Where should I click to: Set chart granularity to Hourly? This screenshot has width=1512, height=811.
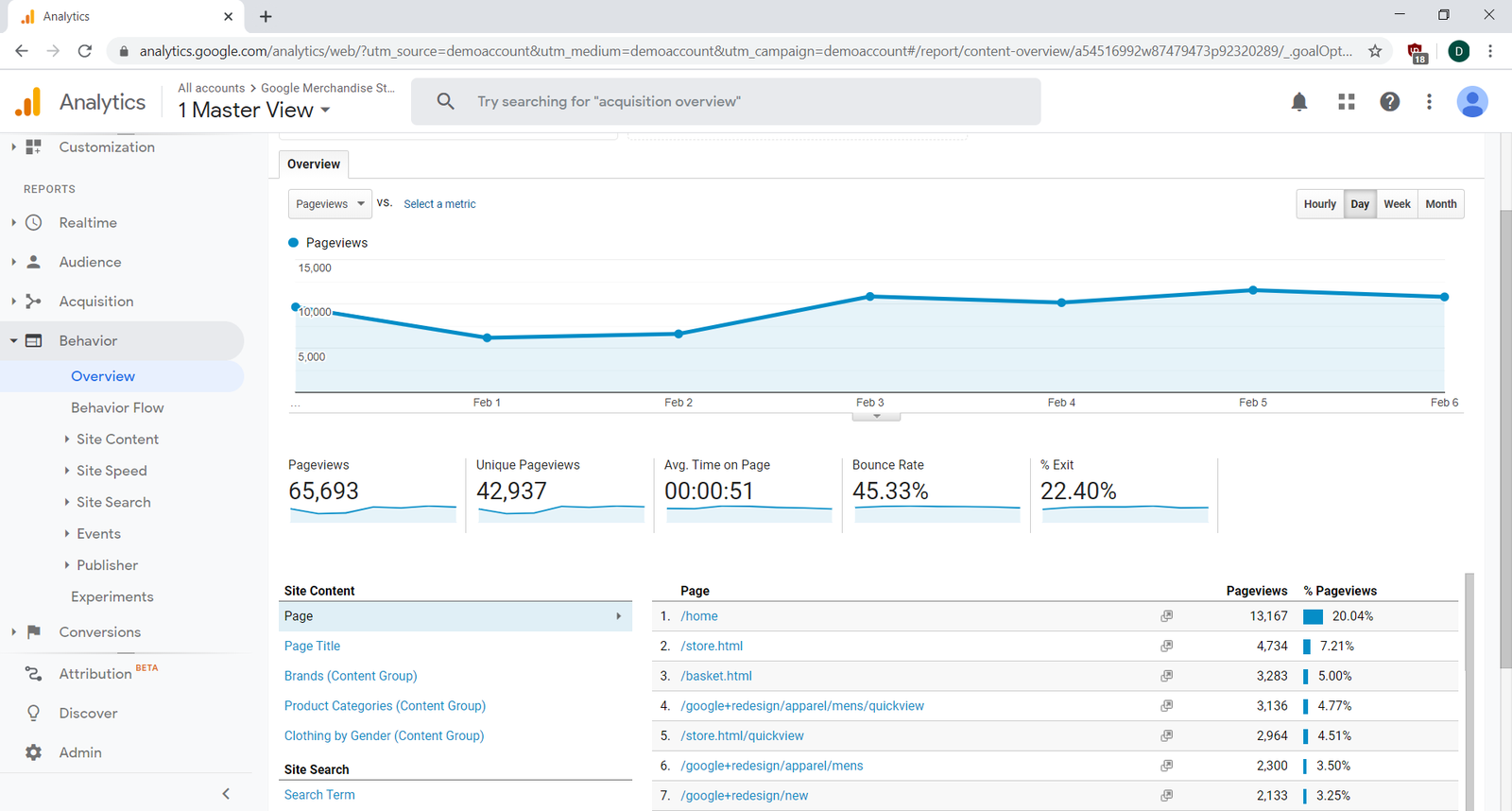click(x=1319, y=204)
